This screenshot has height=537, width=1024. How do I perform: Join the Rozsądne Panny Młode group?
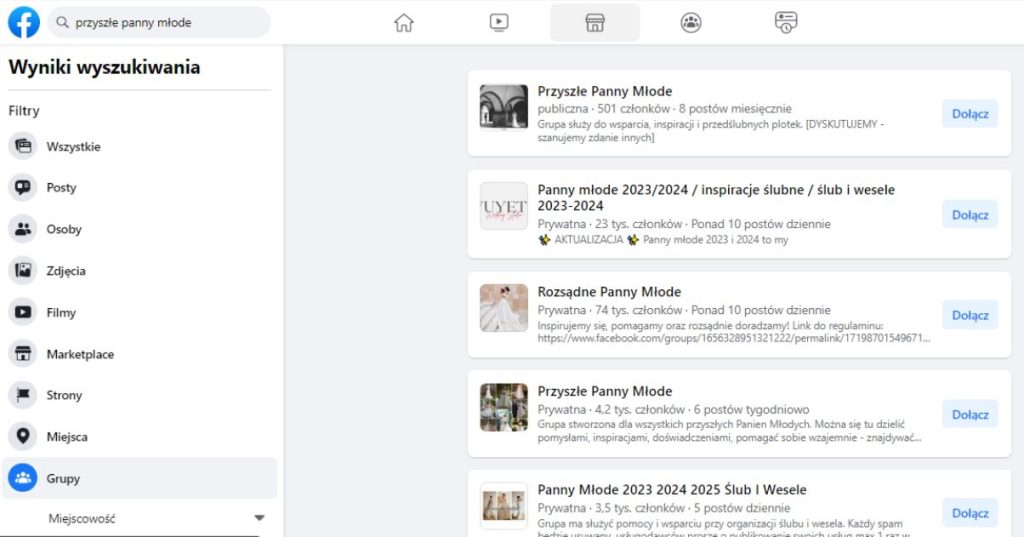(969, 315)
